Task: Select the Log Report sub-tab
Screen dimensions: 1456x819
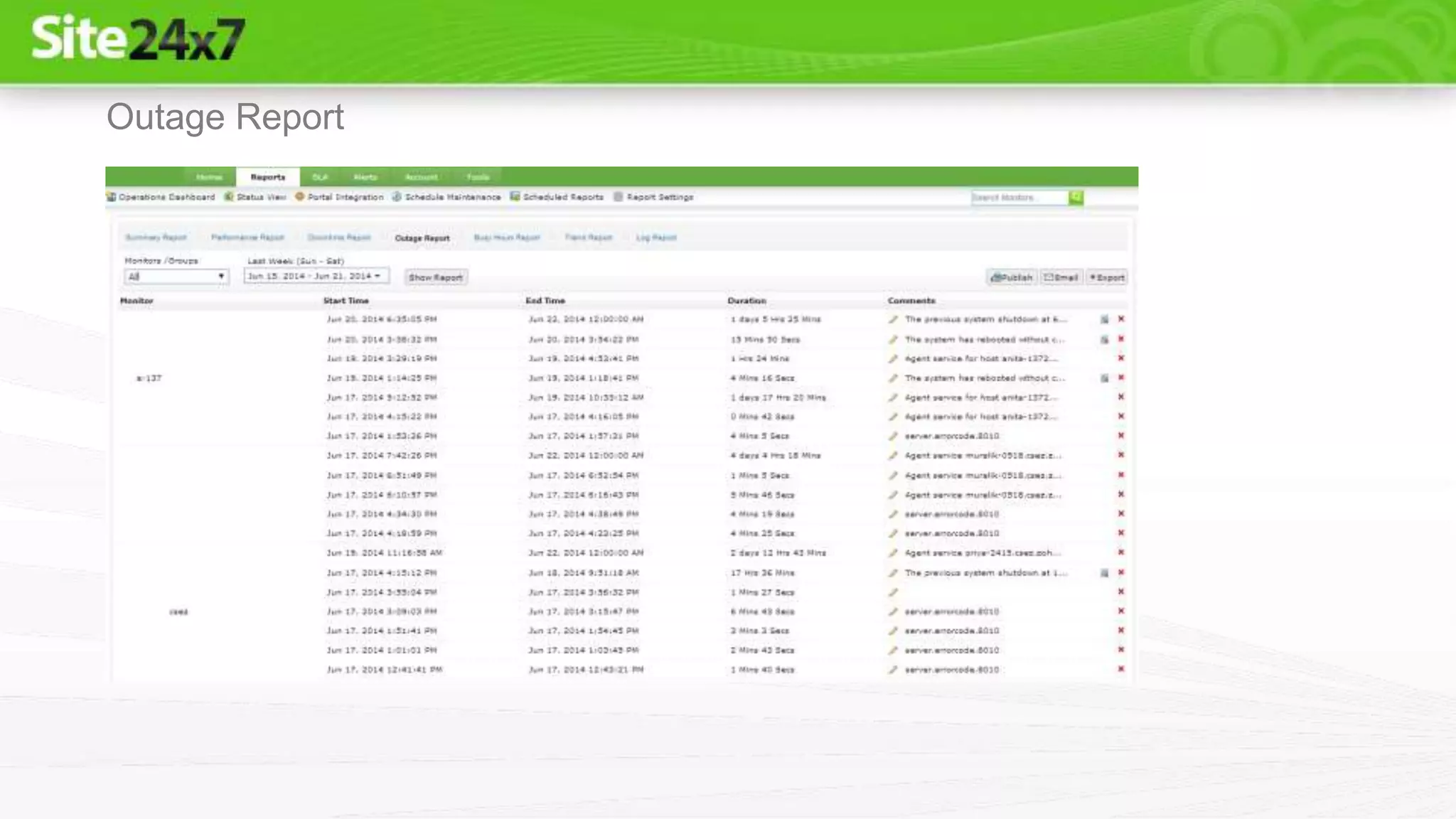Action: click(655, 237)
